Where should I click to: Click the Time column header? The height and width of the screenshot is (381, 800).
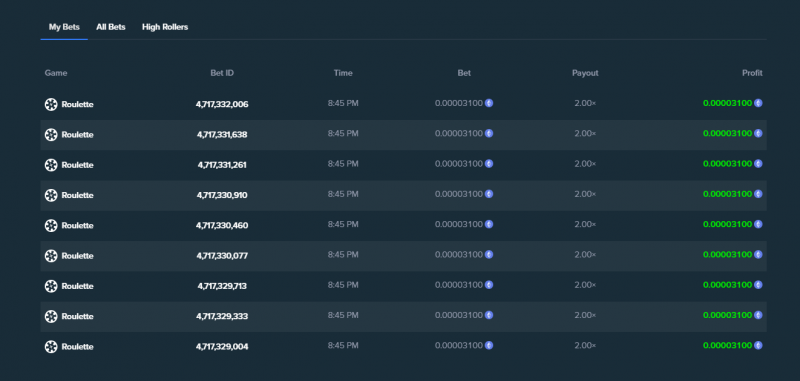click(x=343, y=73)
